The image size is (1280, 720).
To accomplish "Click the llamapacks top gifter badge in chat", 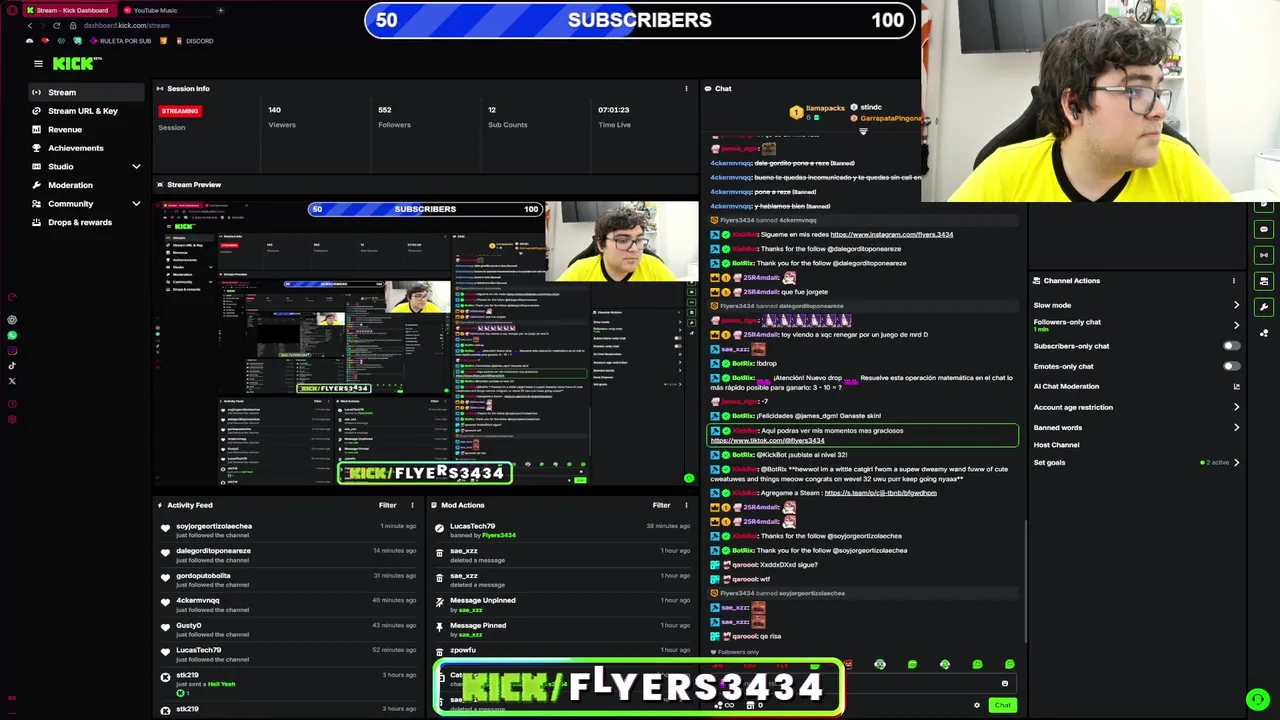I will pos(818,112).
